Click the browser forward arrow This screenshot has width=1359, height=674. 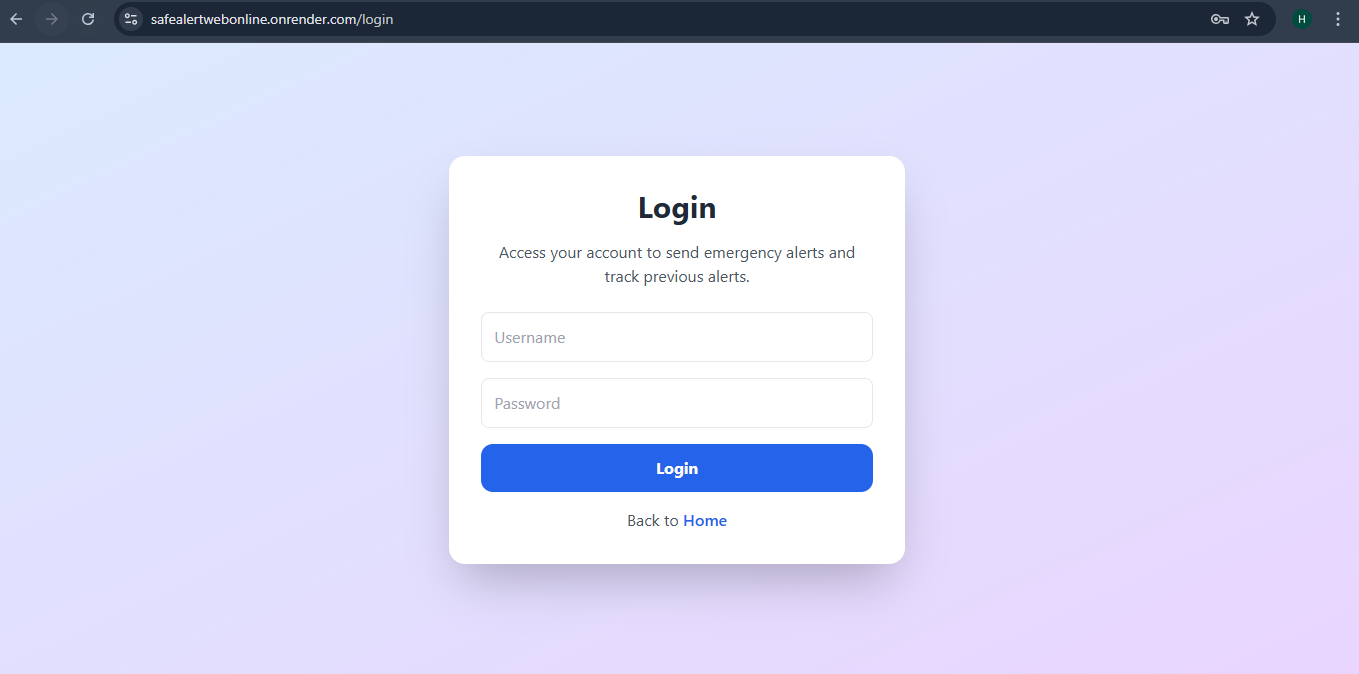[x=52, y=19]
